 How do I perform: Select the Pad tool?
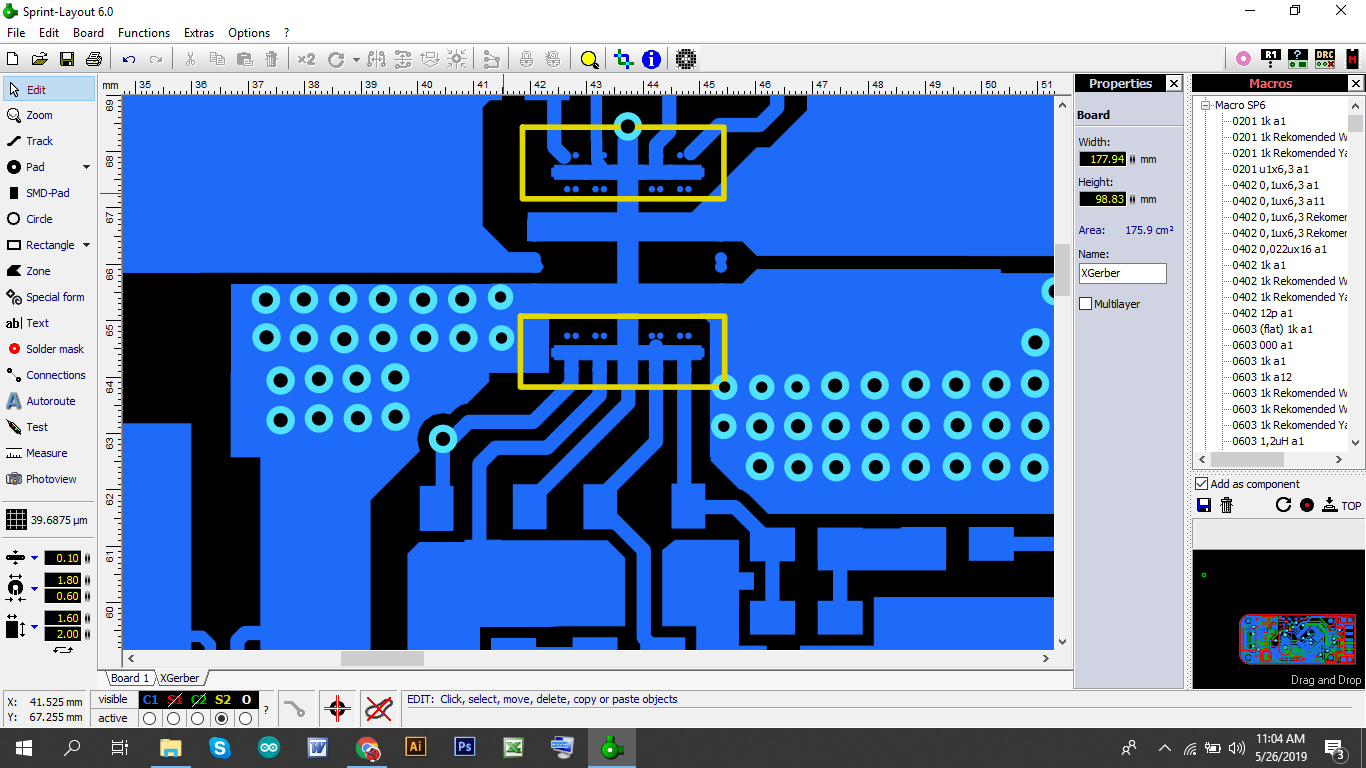[40, 167]
